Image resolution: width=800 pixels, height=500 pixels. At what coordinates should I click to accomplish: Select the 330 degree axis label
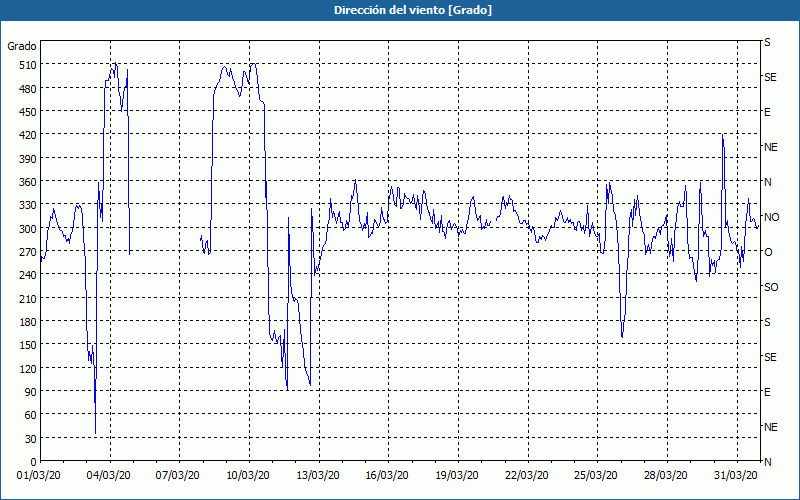28,205
